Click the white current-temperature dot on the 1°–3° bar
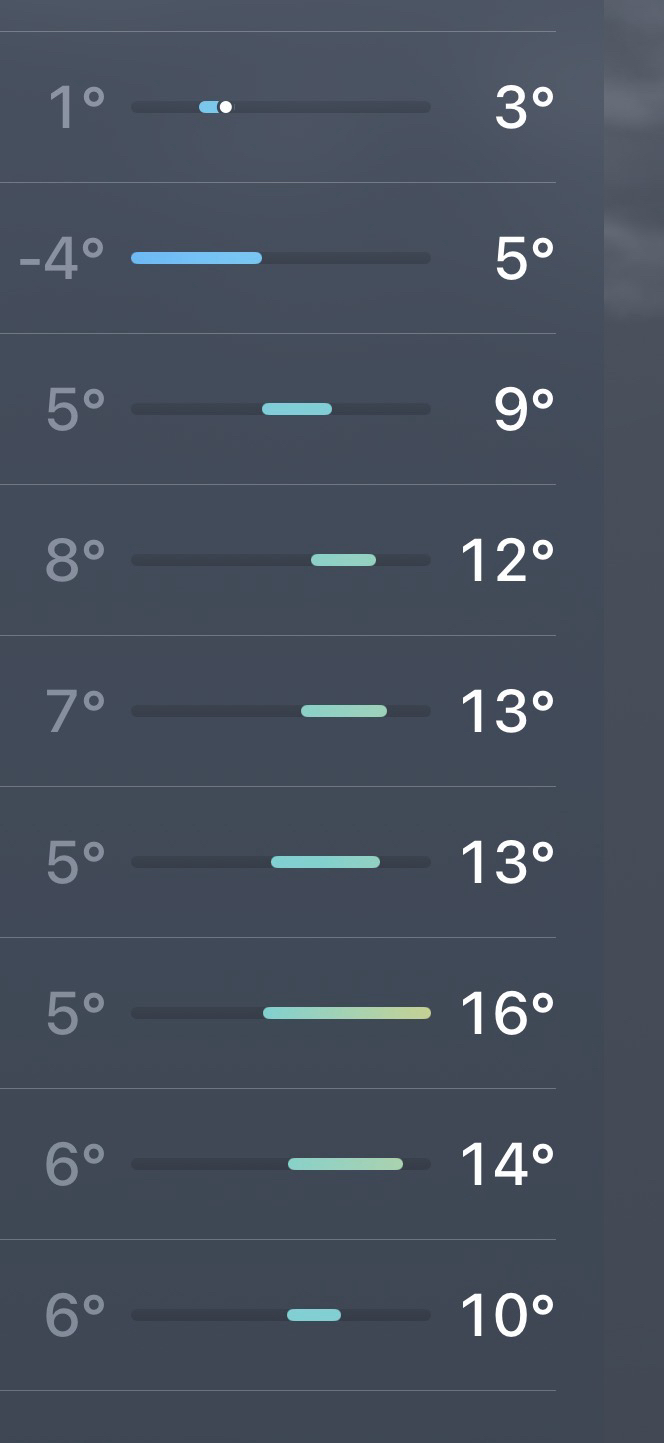This screenshot has height=1443, width=664. [226, 107]
